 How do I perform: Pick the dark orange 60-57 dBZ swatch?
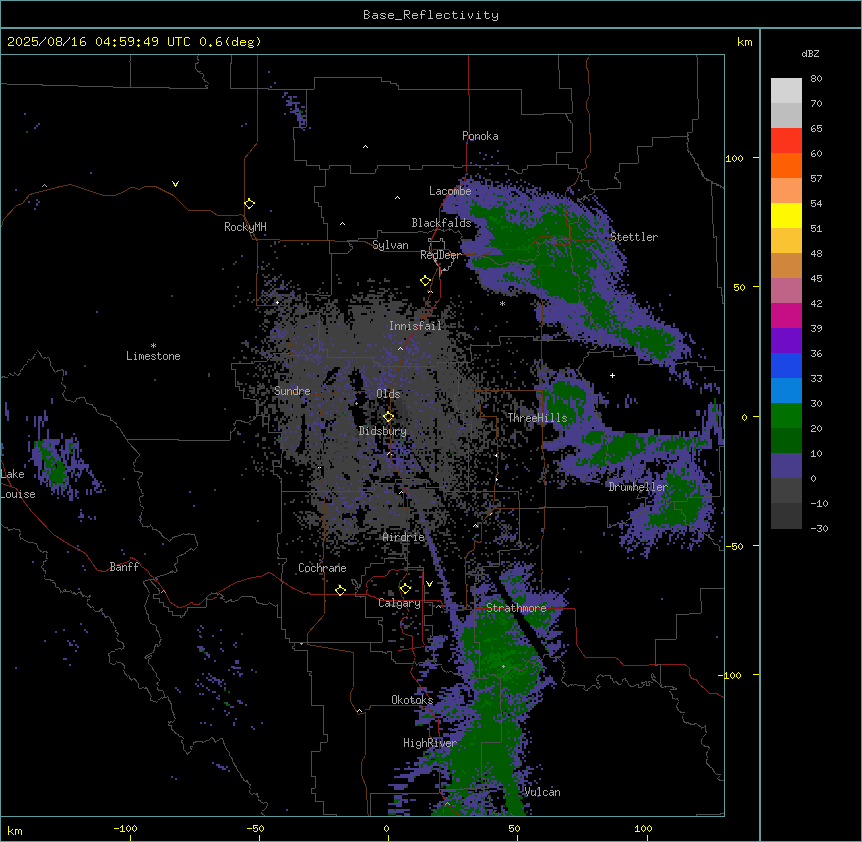(x=786, y=165)
